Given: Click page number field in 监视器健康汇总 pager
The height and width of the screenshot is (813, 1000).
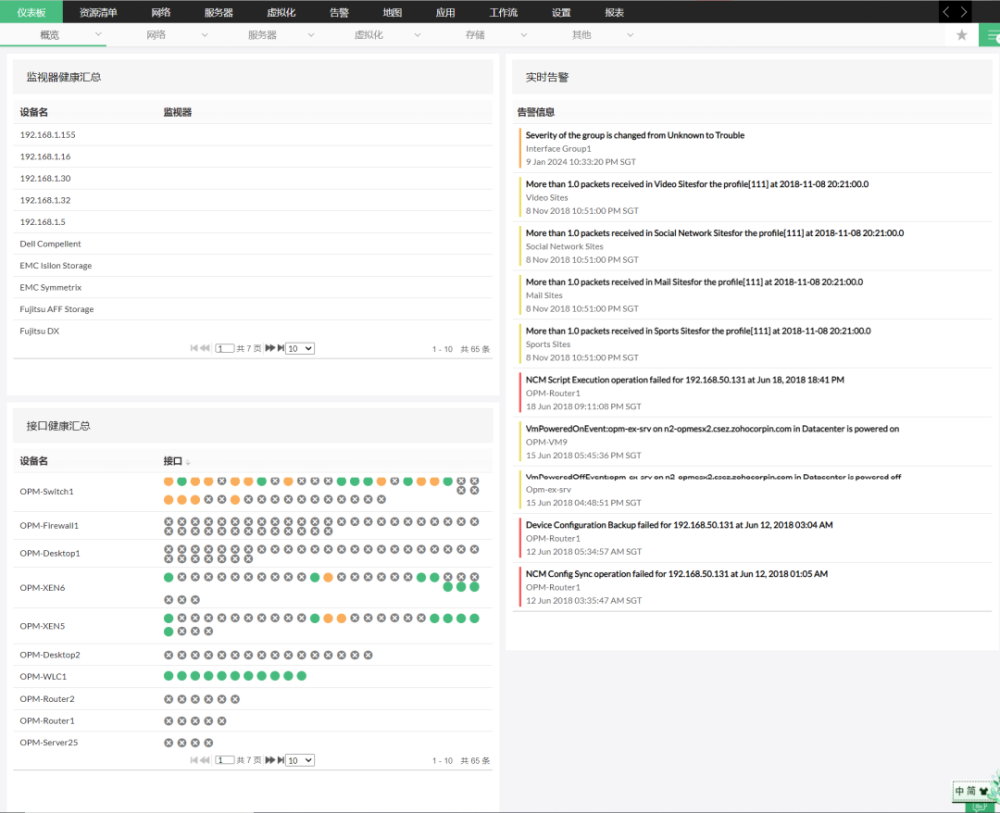Looking at the screenshot, I should 225,348.
